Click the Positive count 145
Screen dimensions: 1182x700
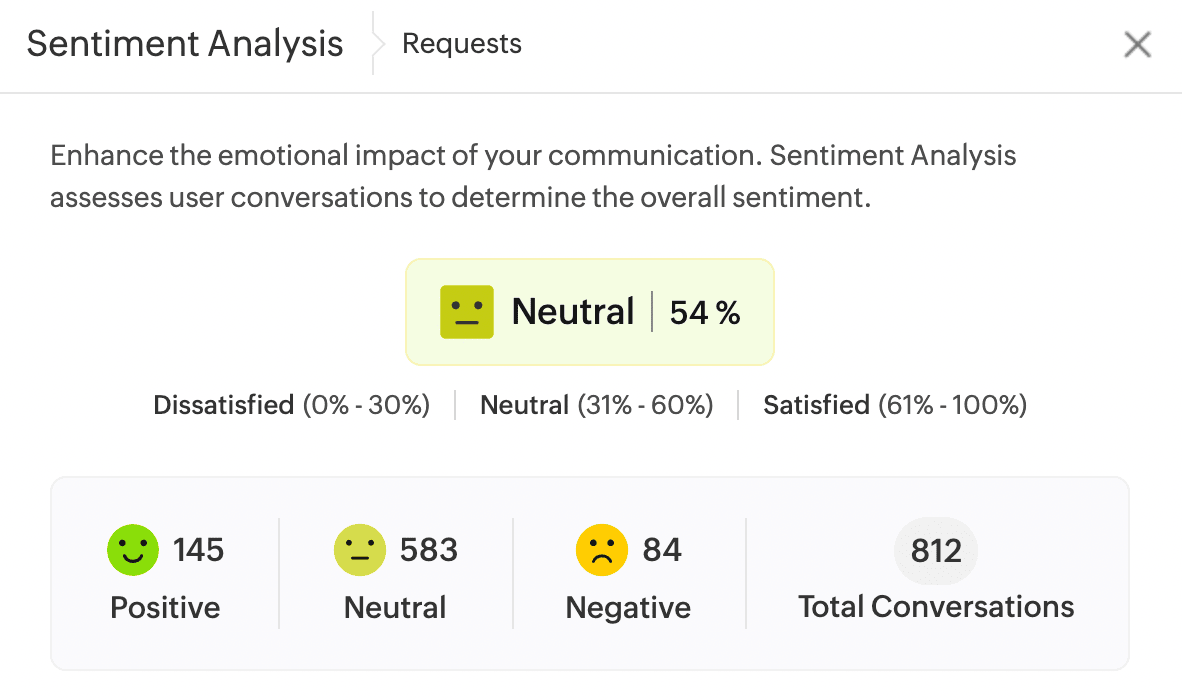tap(198, 550)
